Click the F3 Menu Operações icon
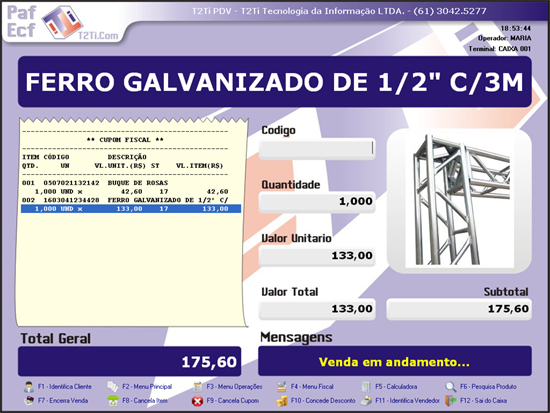Screen dimensions: 550x413 (197, 387)
